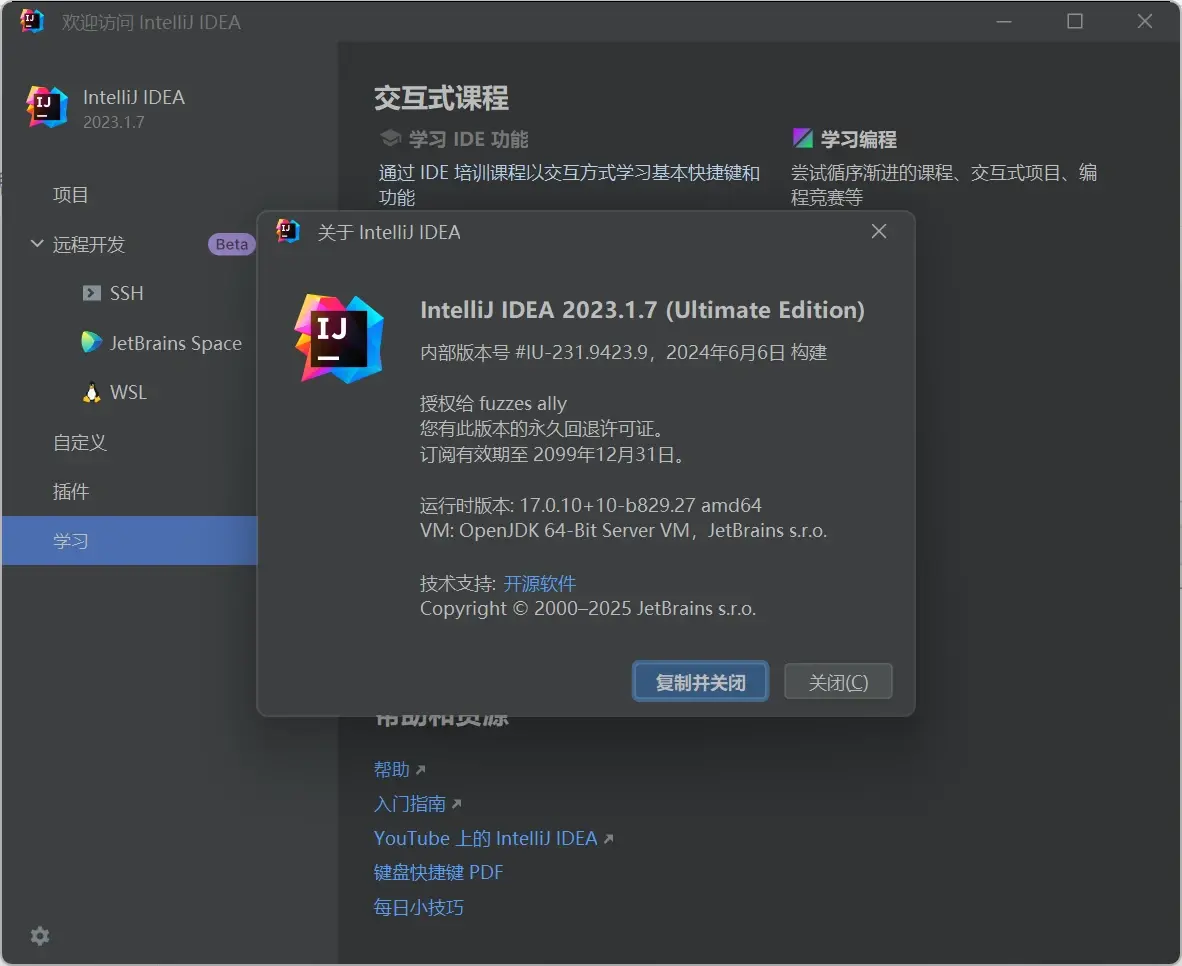The image size is (1182, 966).
Task: Collapse the 远程开发 section chevron
Action: coord(37,244)
